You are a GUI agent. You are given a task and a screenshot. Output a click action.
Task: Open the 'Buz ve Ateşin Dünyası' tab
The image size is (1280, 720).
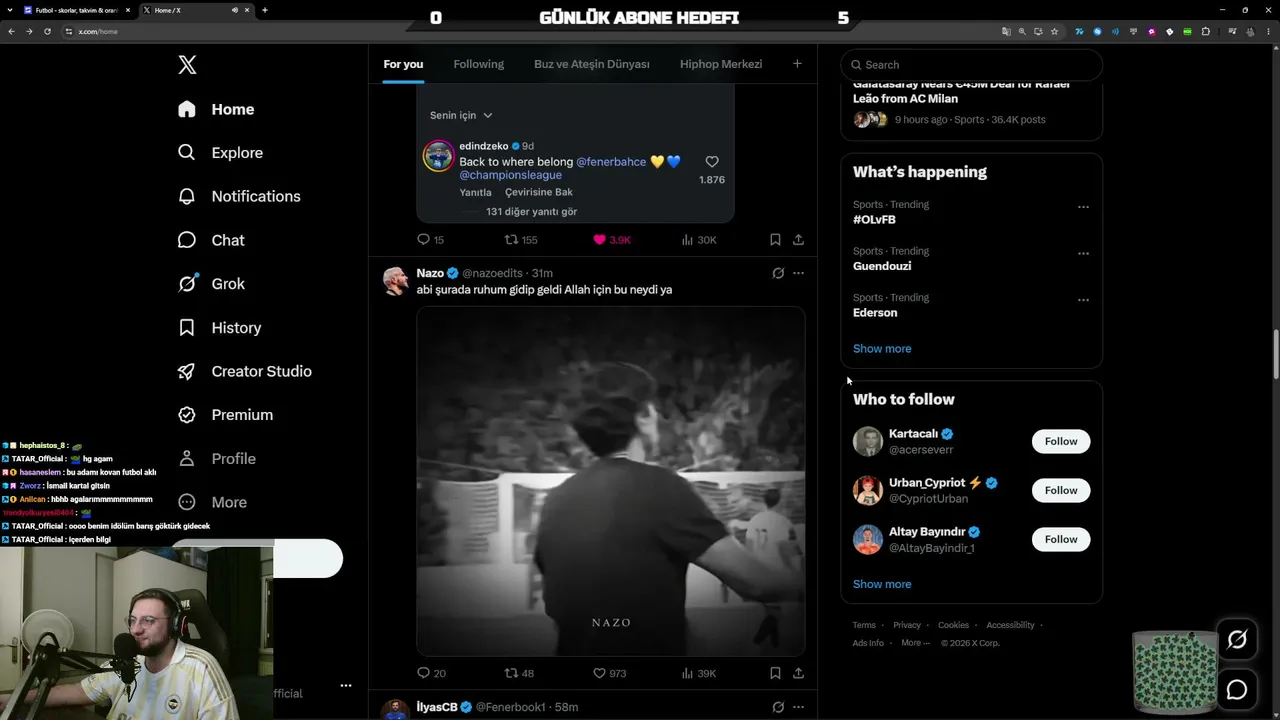point(592,64)
